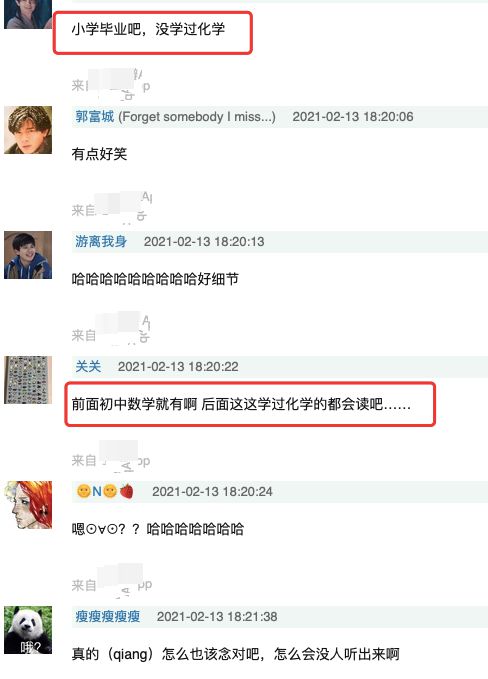The width and height of the screenshot is (488, 679).
Task: Open 关关 patterned avatar image
Action: [x=28, y=380]
